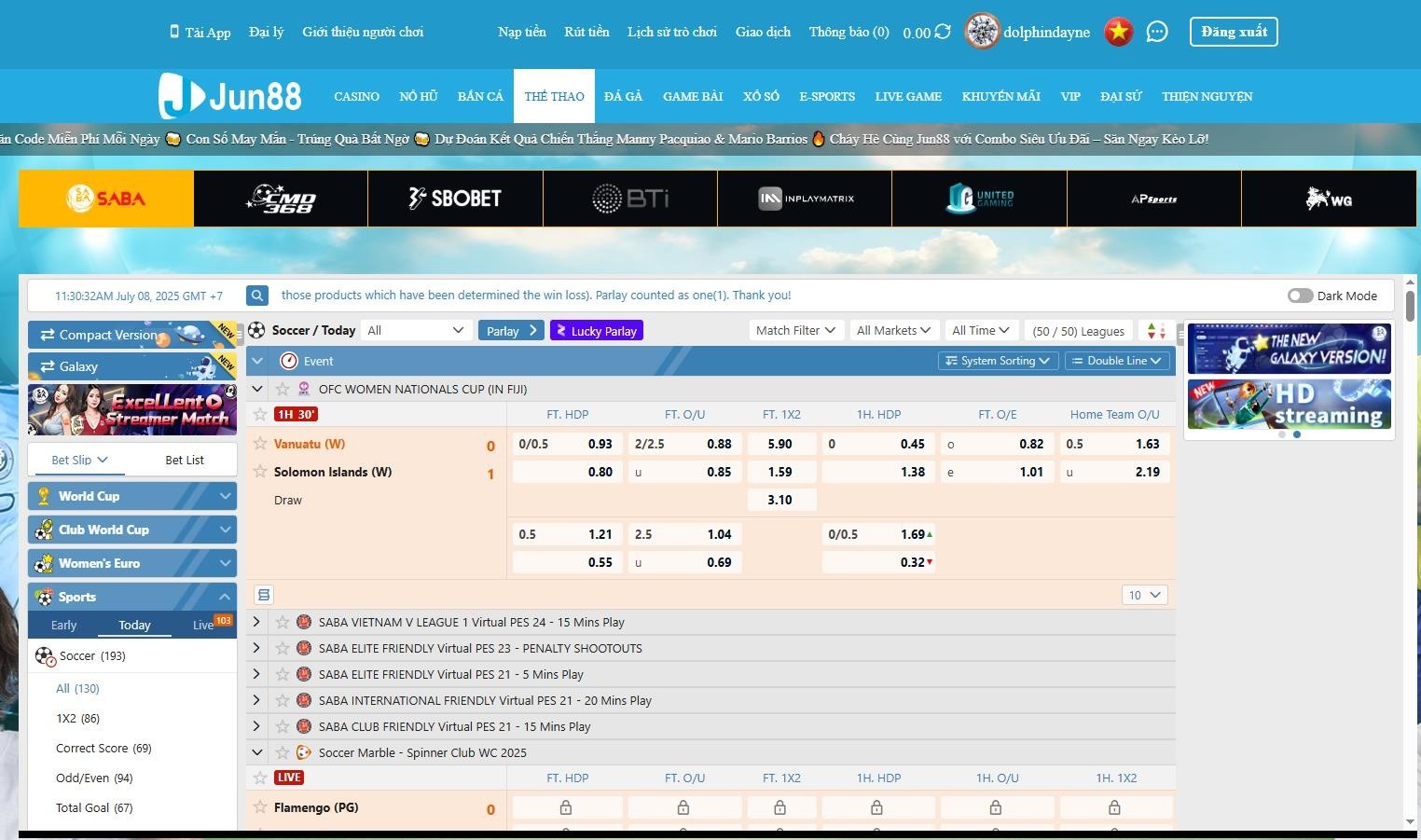1421x840 pixels.
Task: Click the dolphindayne avatar image
Action: click(x=982, y=32)
